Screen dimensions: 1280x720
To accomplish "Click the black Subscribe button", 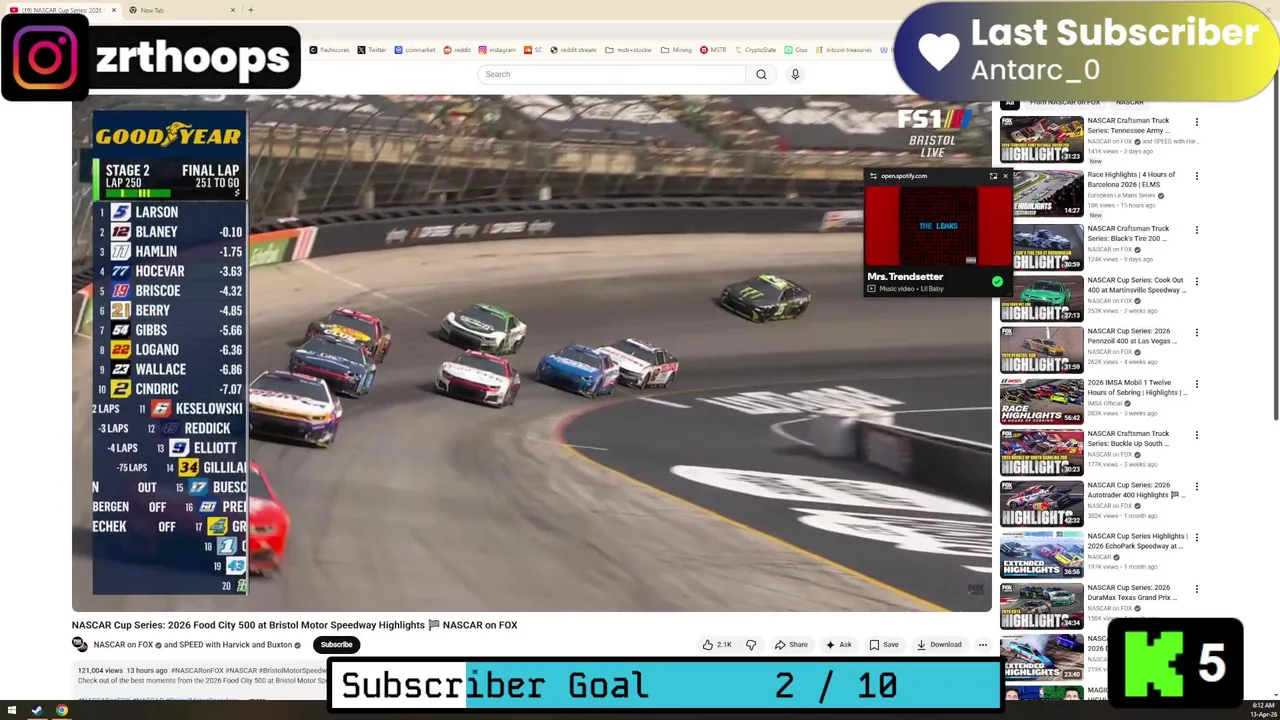I will (336, 645).
